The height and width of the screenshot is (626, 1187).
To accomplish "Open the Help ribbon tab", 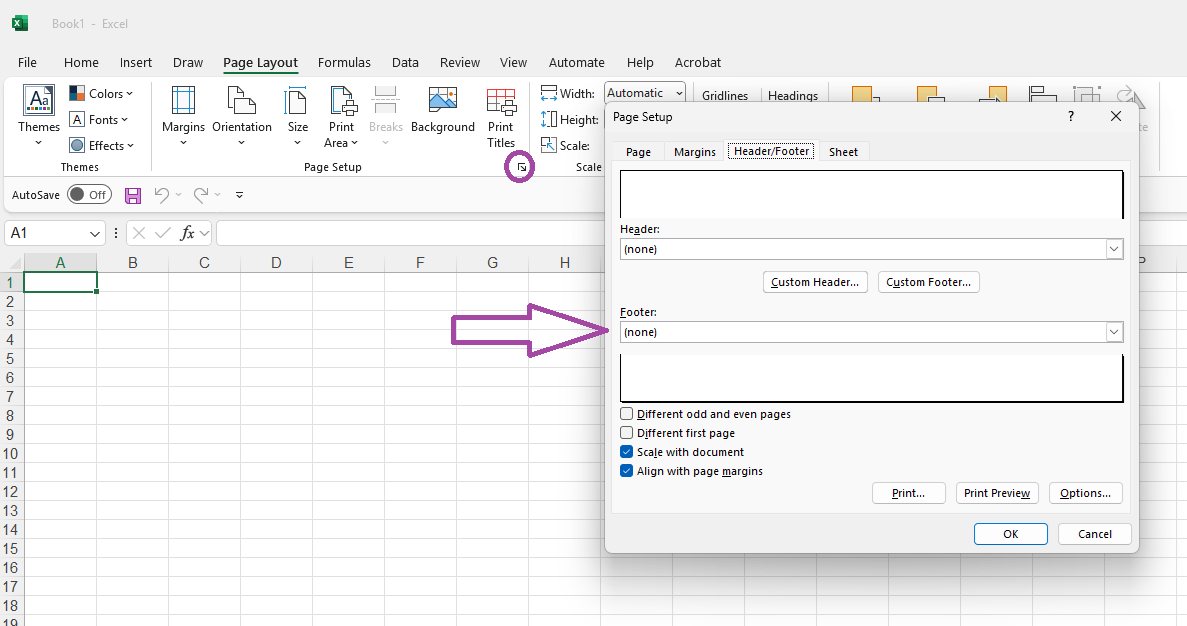I will [640, 62].
